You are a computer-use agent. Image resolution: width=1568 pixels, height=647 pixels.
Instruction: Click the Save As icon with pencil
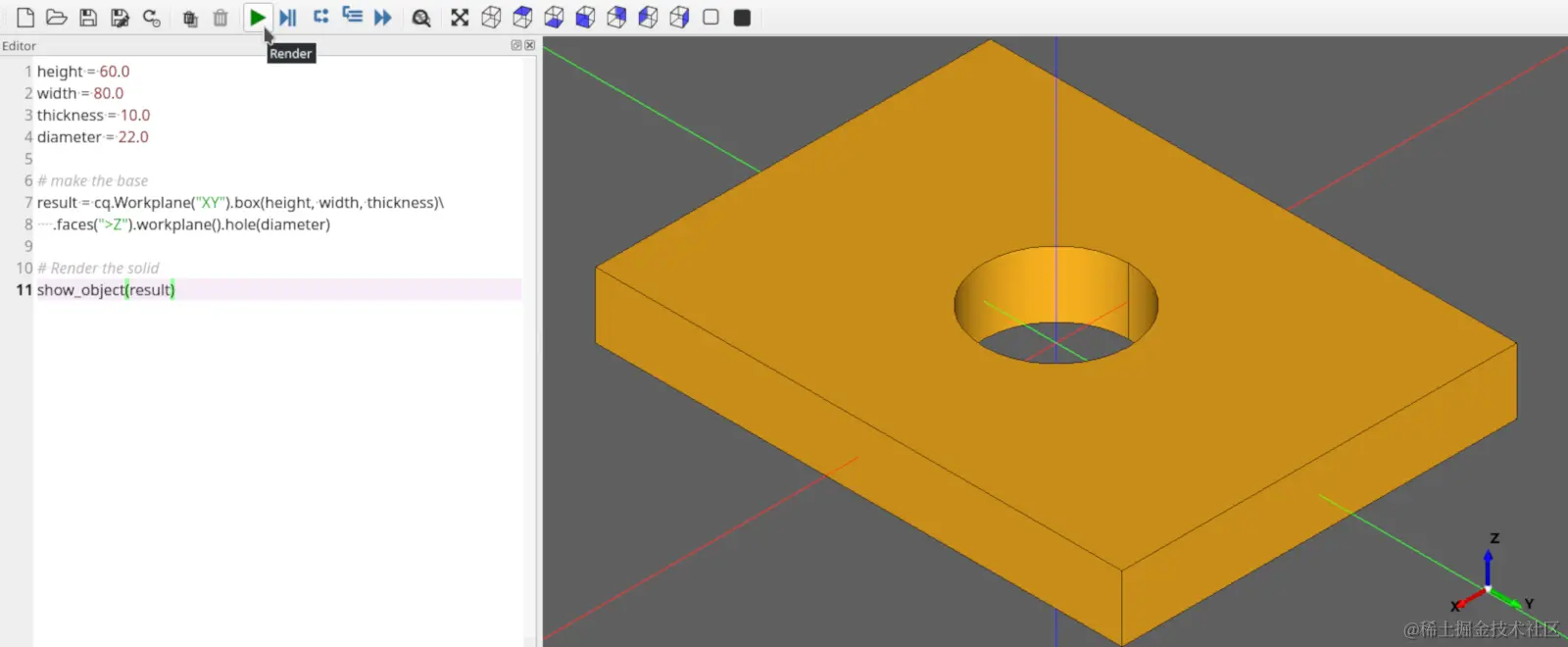click(120, 18)
